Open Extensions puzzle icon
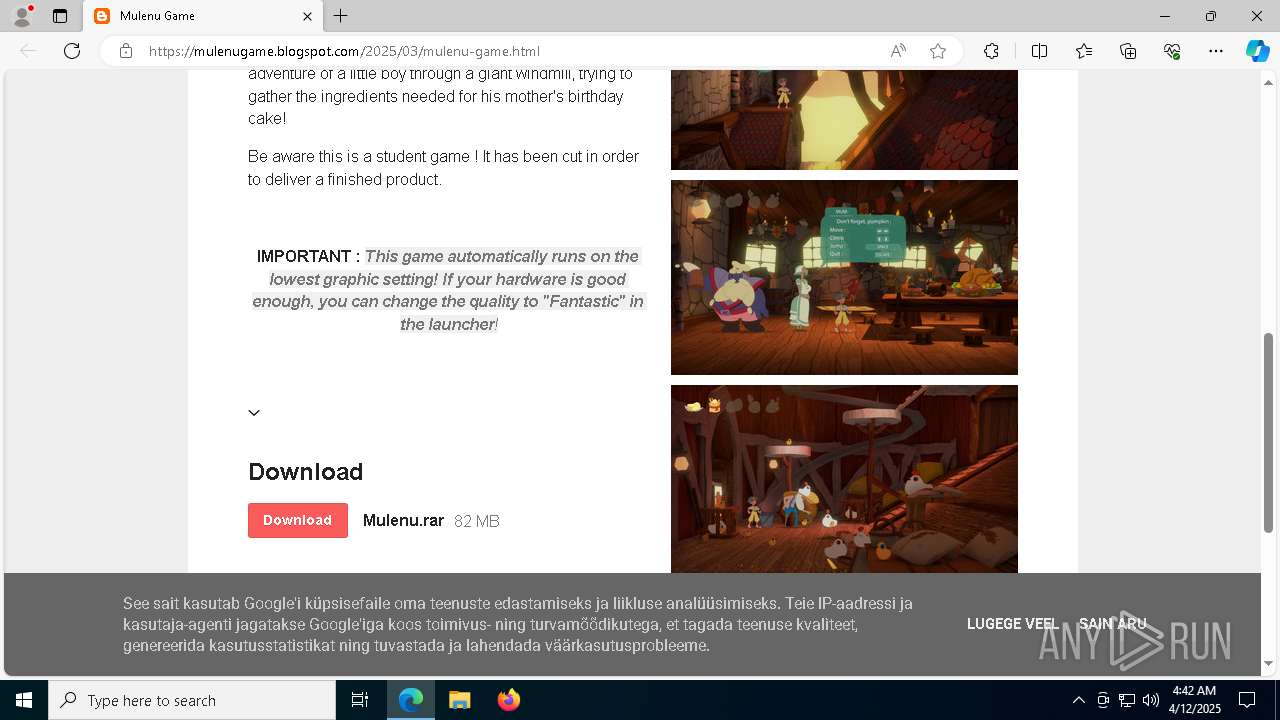The width and height of the screenshot is (1280, 720). 991,51
